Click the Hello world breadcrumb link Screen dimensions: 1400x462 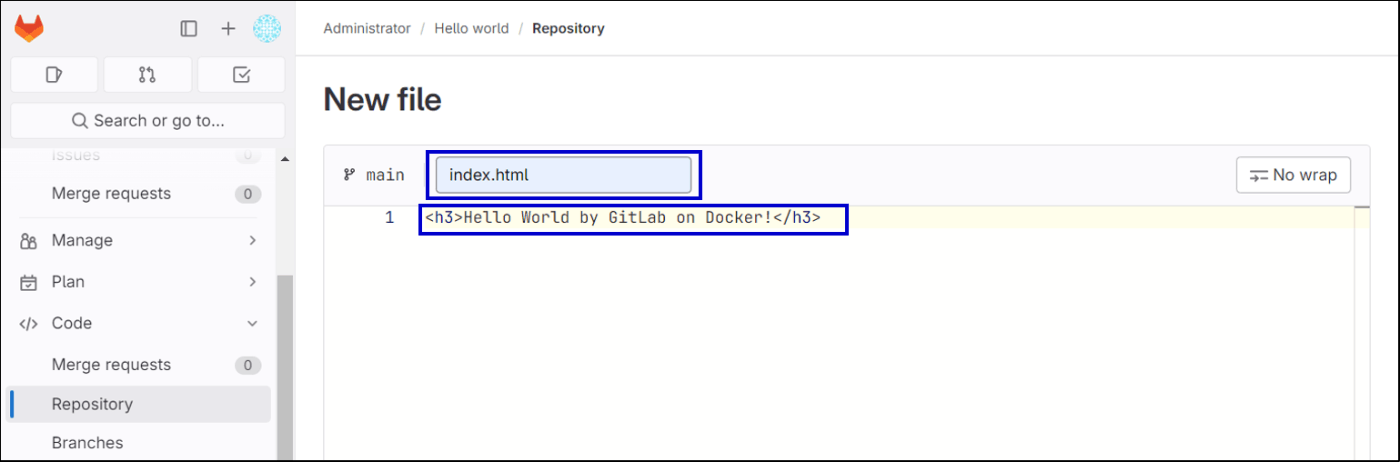coord(471,28)
